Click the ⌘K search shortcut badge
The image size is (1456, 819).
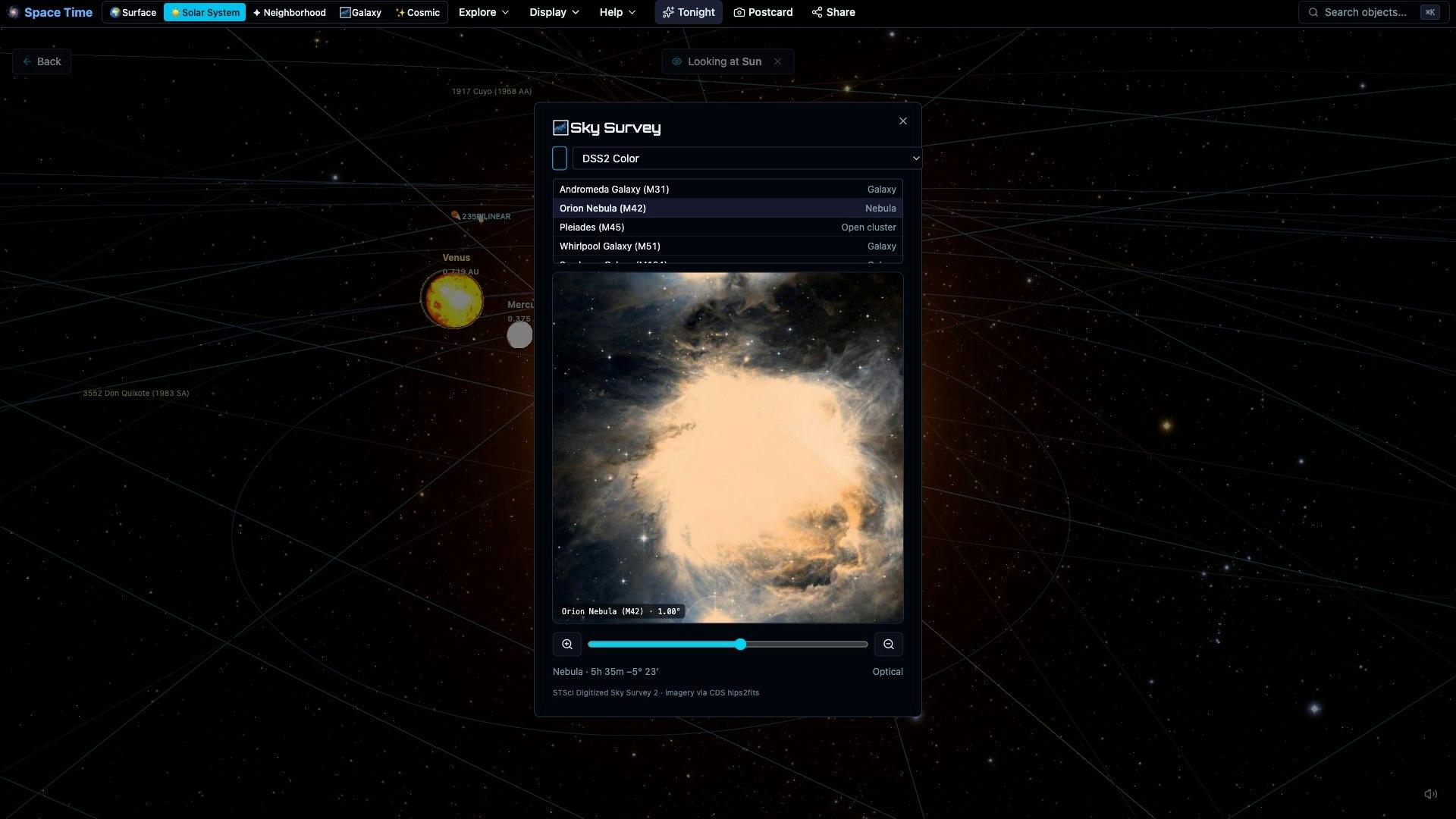pyautogui.click(x=1430, y=12)
